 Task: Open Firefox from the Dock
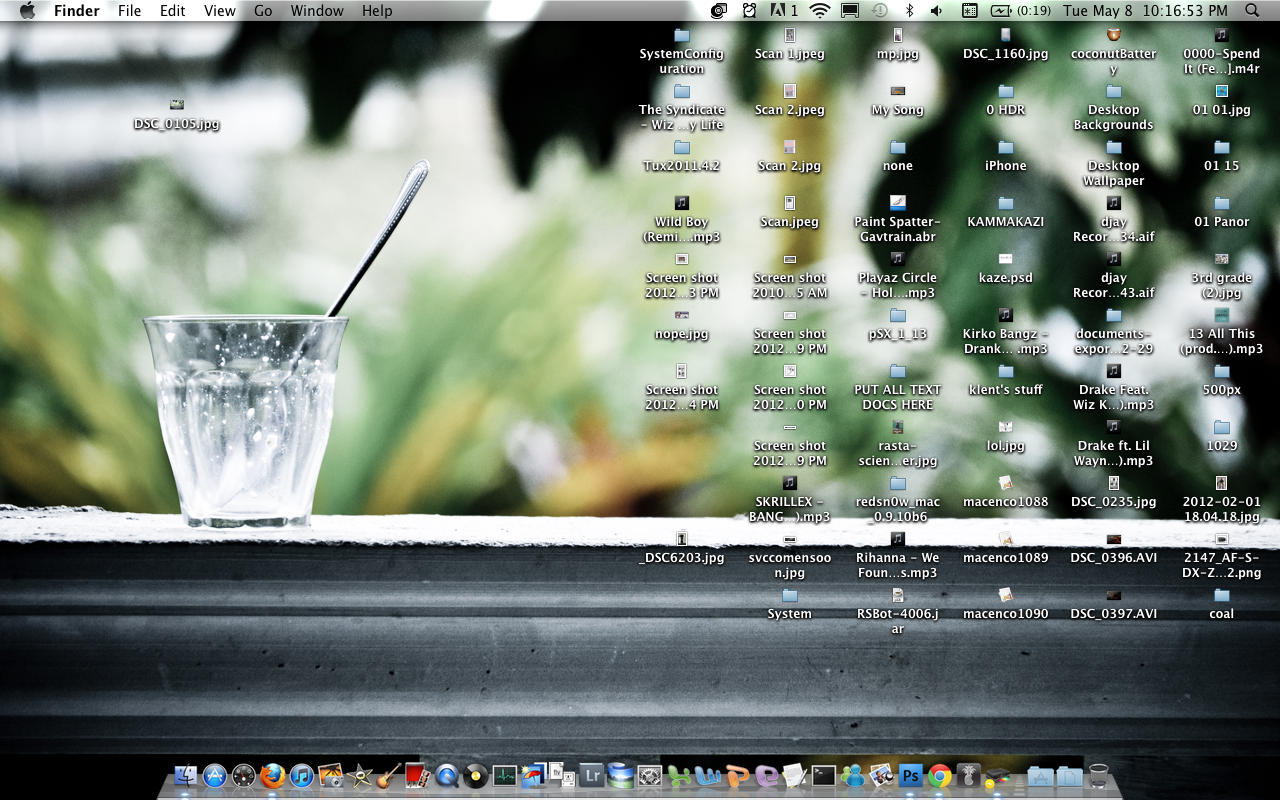pos(271,775)
